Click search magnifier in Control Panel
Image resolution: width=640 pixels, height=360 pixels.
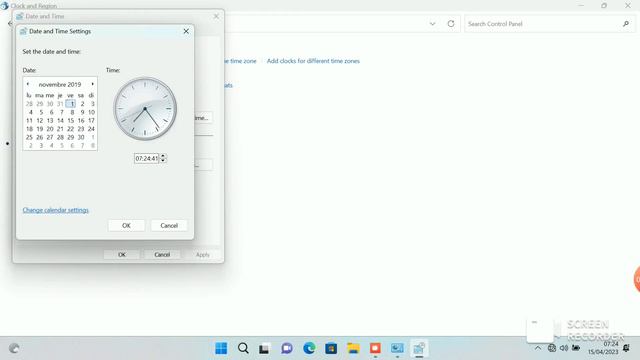[x=626, y=24]
